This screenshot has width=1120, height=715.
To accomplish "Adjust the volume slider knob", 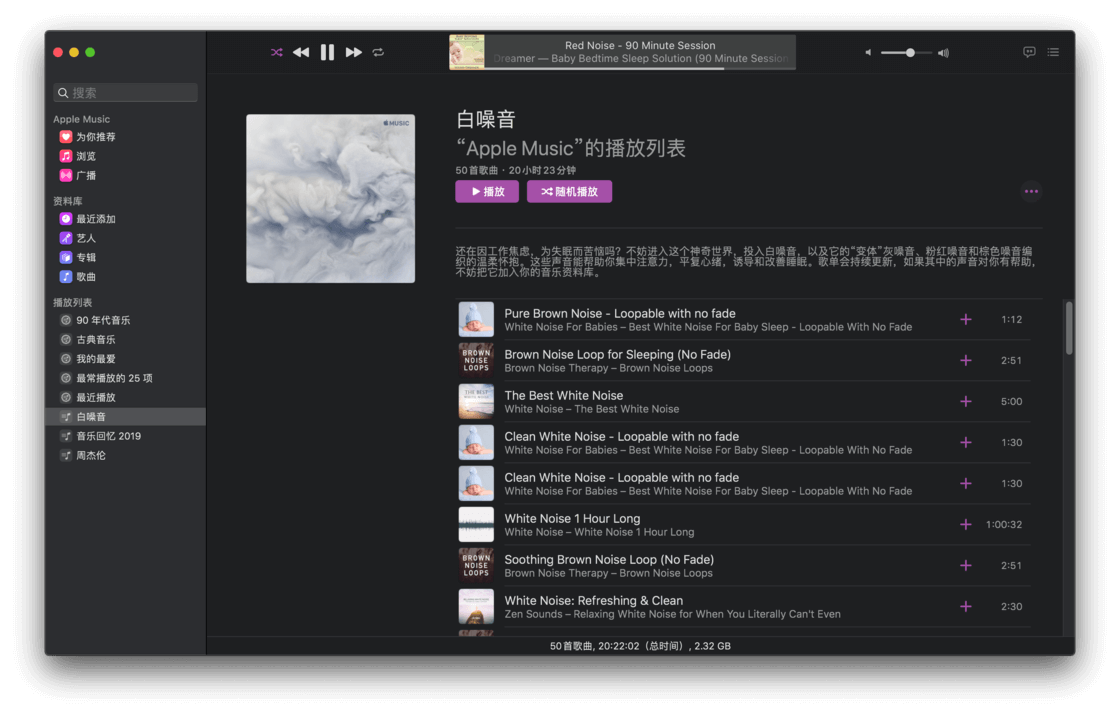I will tap(910, 52).
